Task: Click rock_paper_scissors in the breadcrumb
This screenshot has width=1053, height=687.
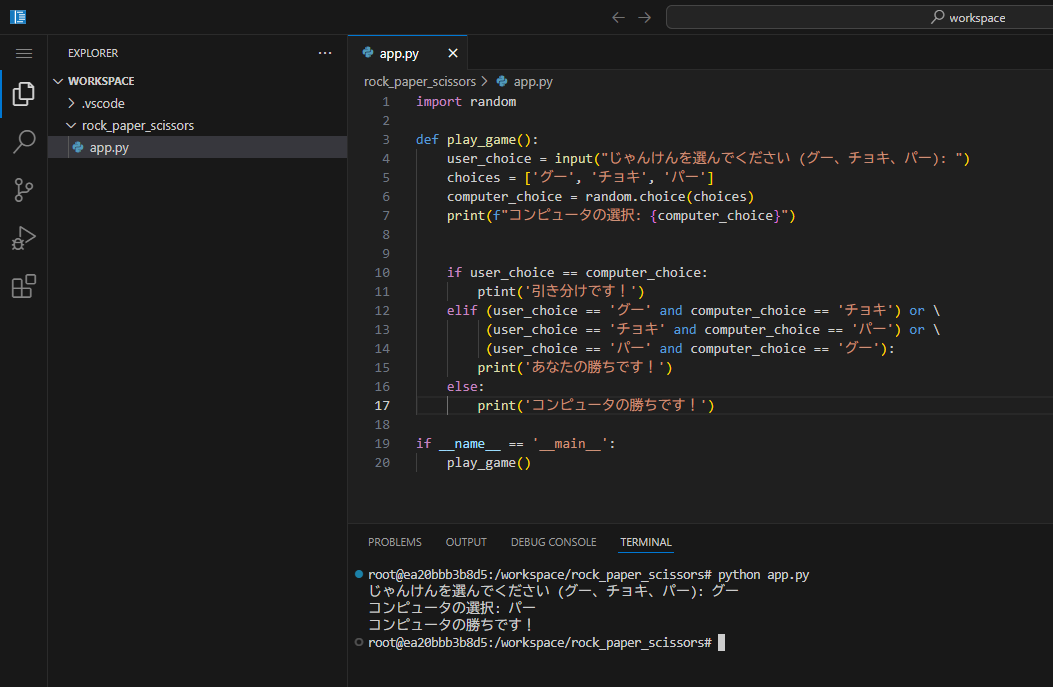Action: (x=420, y=82)
